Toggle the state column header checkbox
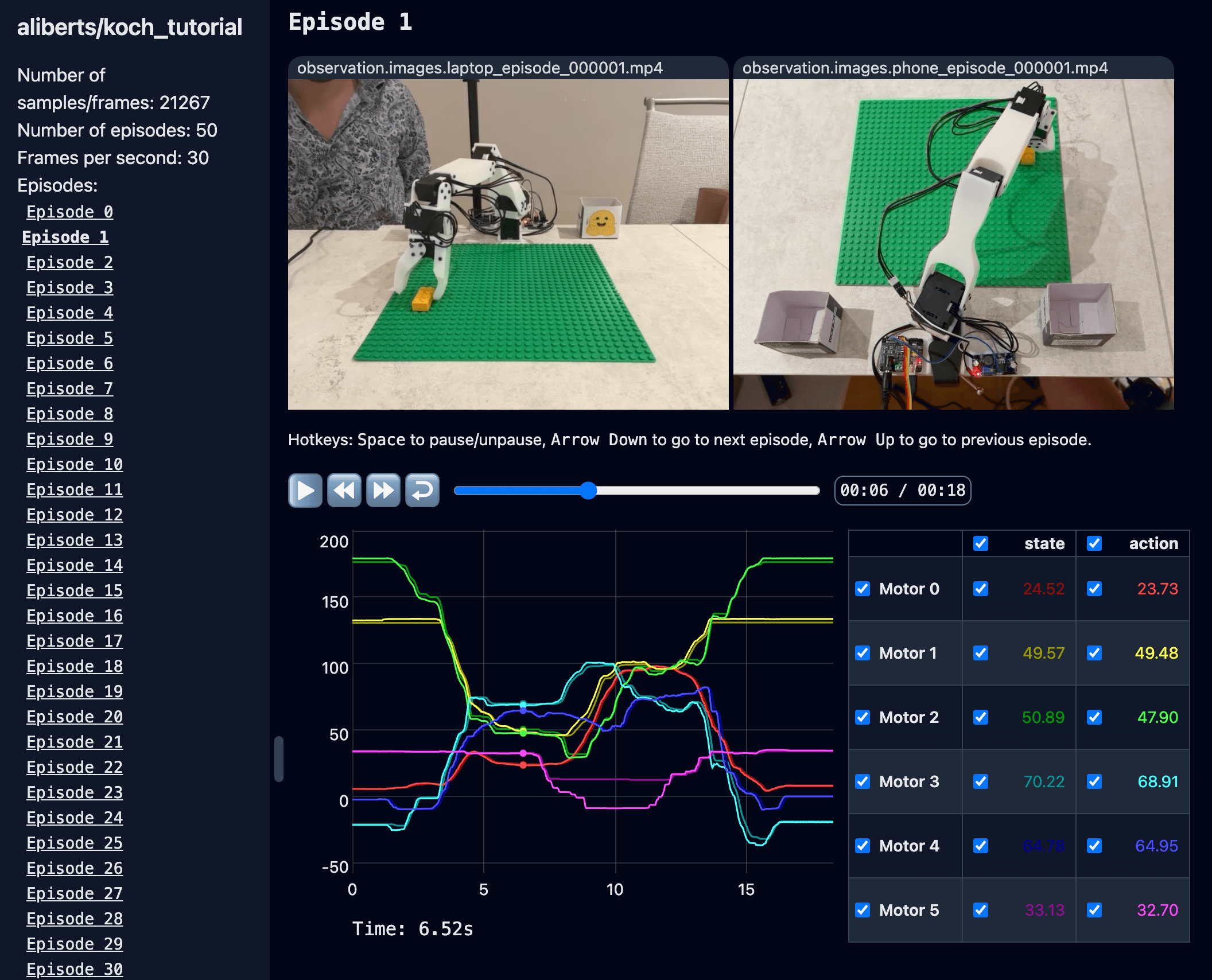This screenshot has width=1212, height=980. (x=981, y=543)
